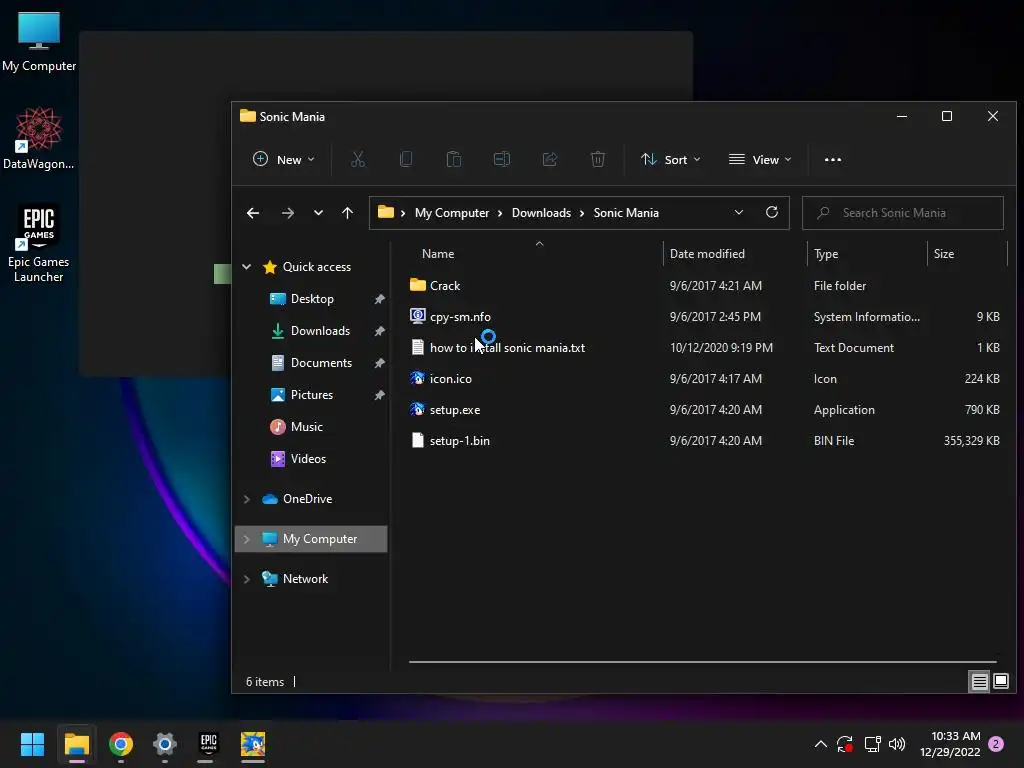Click the Search Sonic Mania field
The width and height of the screenshot is (1024, 768).
[903, 213]
